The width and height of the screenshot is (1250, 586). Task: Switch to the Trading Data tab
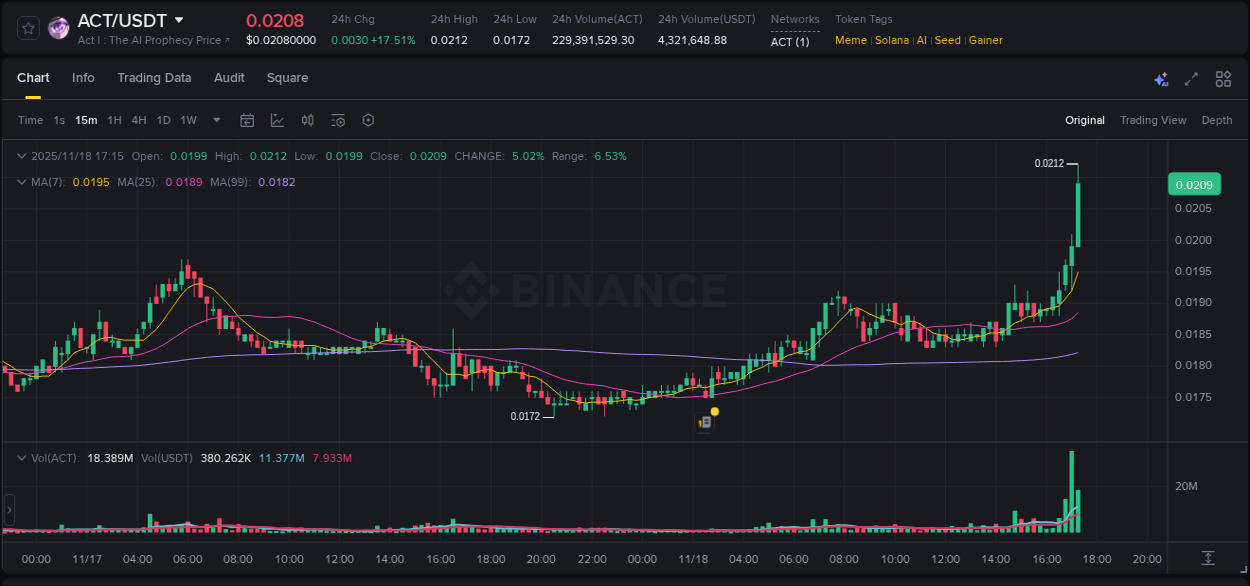tap(154, 78)
